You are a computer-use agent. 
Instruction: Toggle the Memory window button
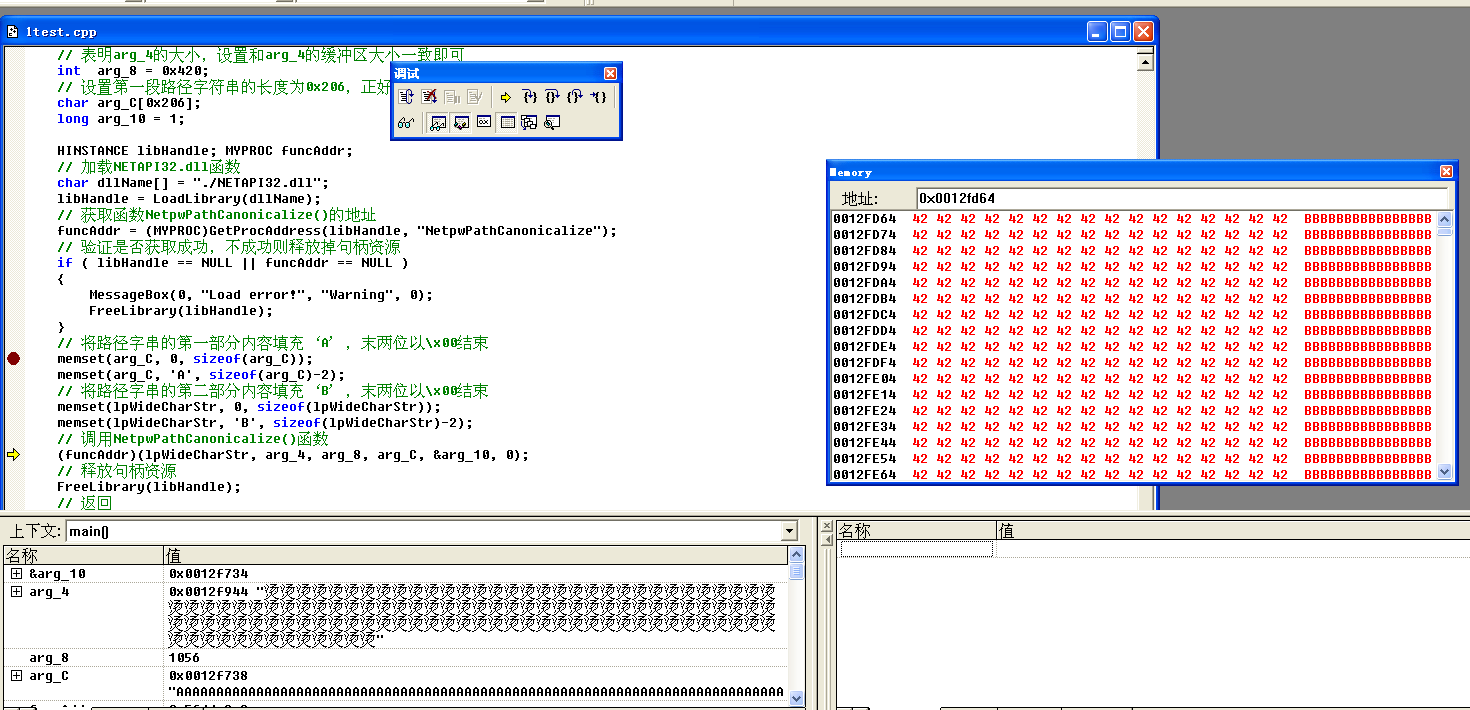coord(507,122)
